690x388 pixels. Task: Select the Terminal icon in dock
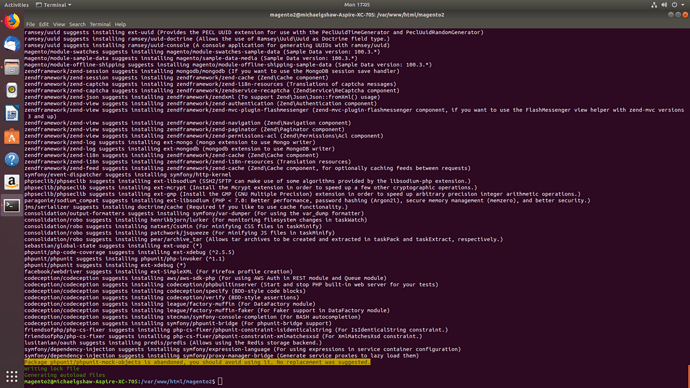[12, 205]
